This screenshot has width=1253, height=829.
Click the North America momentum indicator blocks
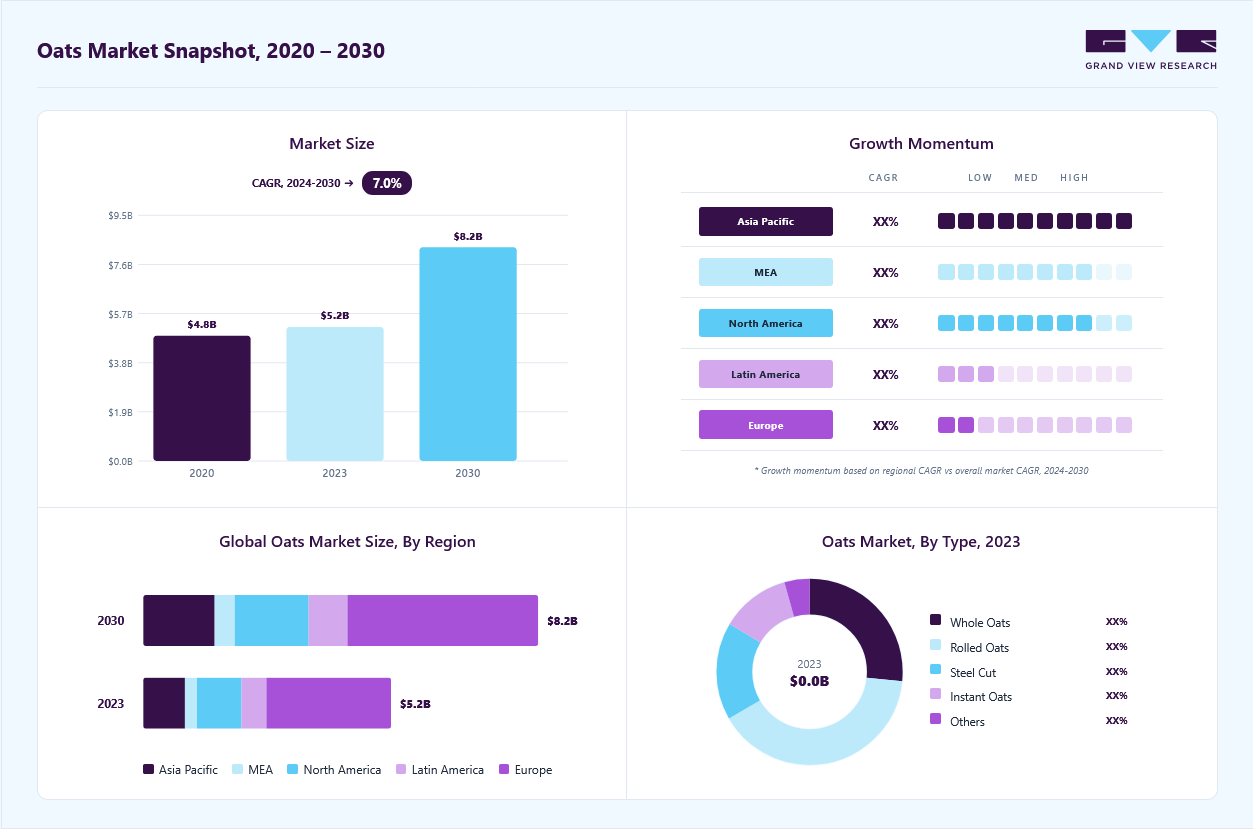(x=1035, y=323)
